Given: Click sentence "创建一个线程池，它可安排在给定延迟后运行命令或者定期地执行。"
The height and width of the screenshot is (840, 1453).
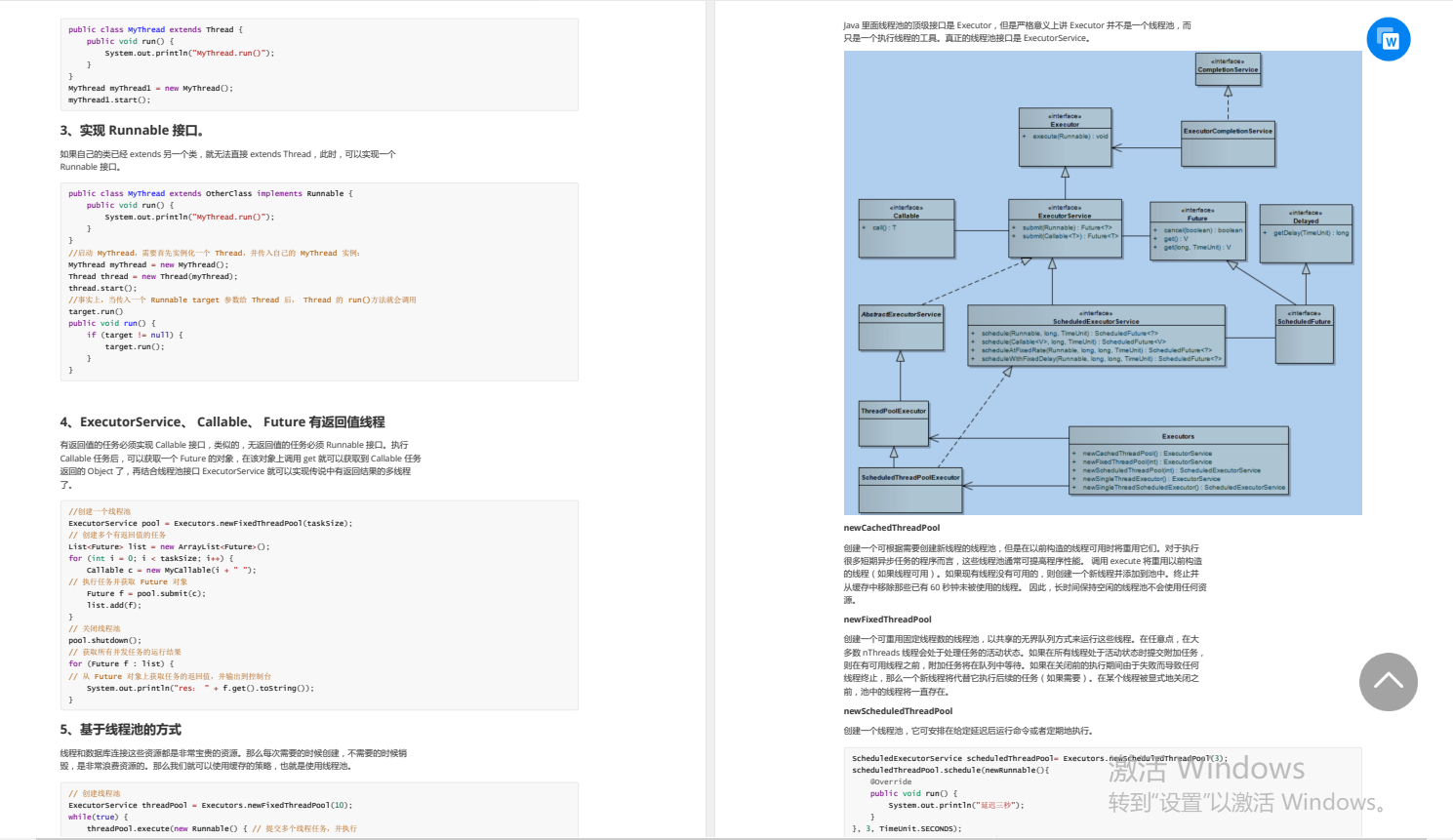Looking at the screenshot, I should pyautogui.click(x=968, y=731).
